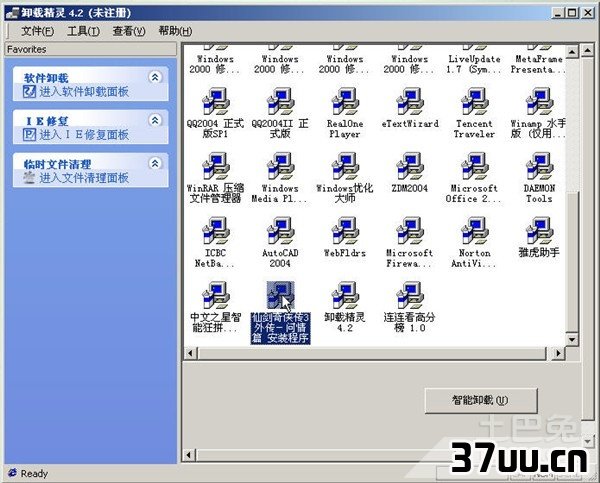
Task: Click the 软件卸载 panel title
Action: tap(46, 78)
